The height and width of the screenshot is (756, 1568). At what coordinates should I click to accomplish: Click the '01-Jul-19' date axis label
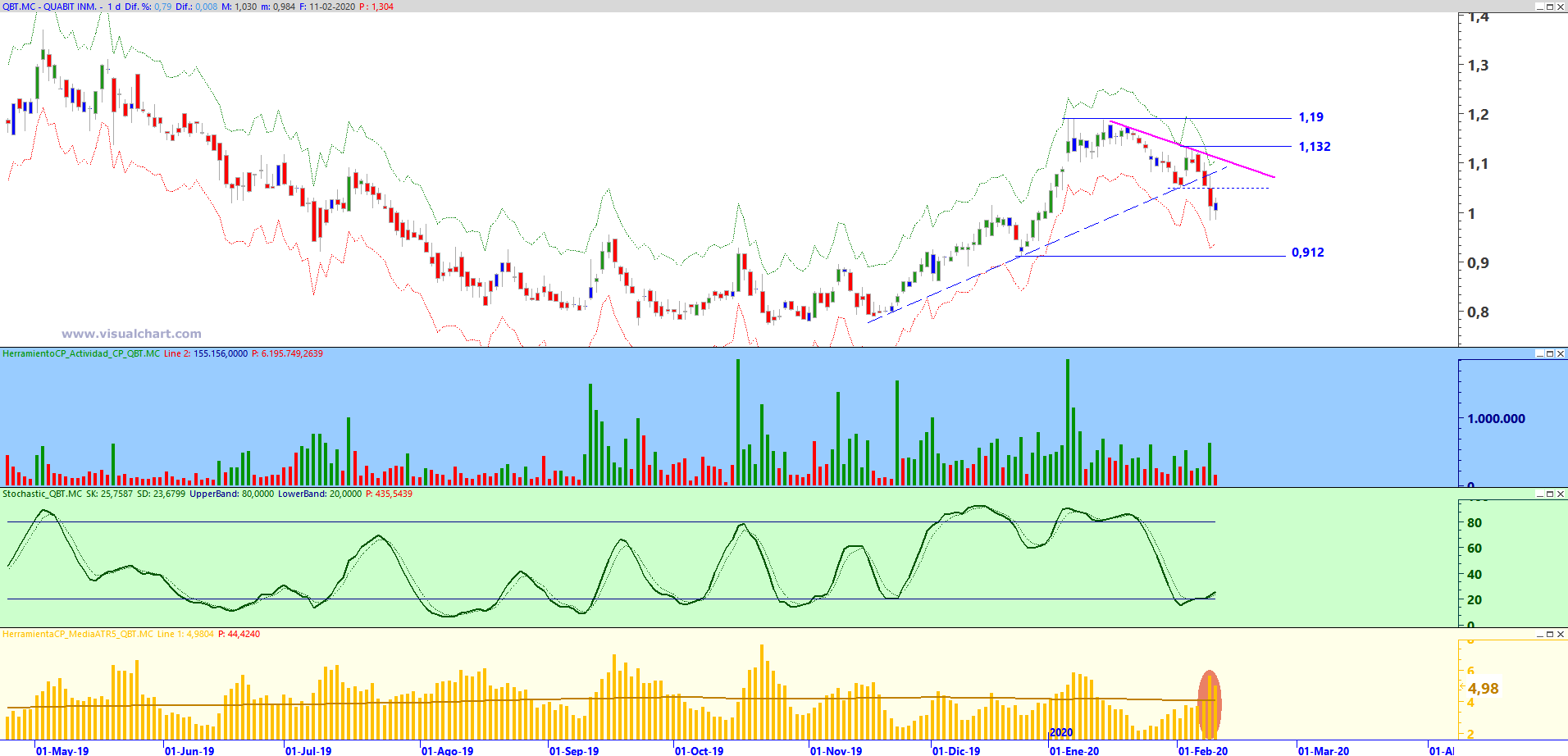[308, 750]
